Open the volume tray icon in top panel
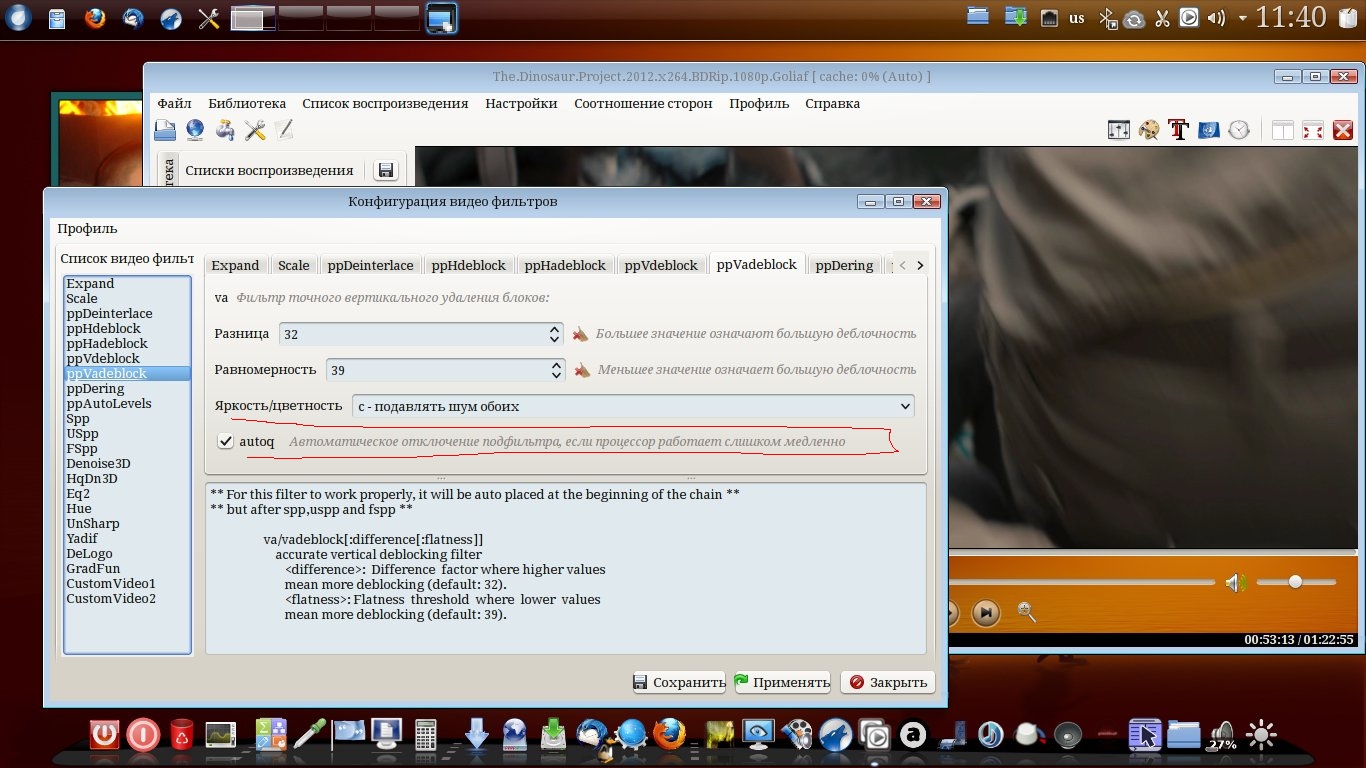1366x768 pixels. click(1216, 18)
